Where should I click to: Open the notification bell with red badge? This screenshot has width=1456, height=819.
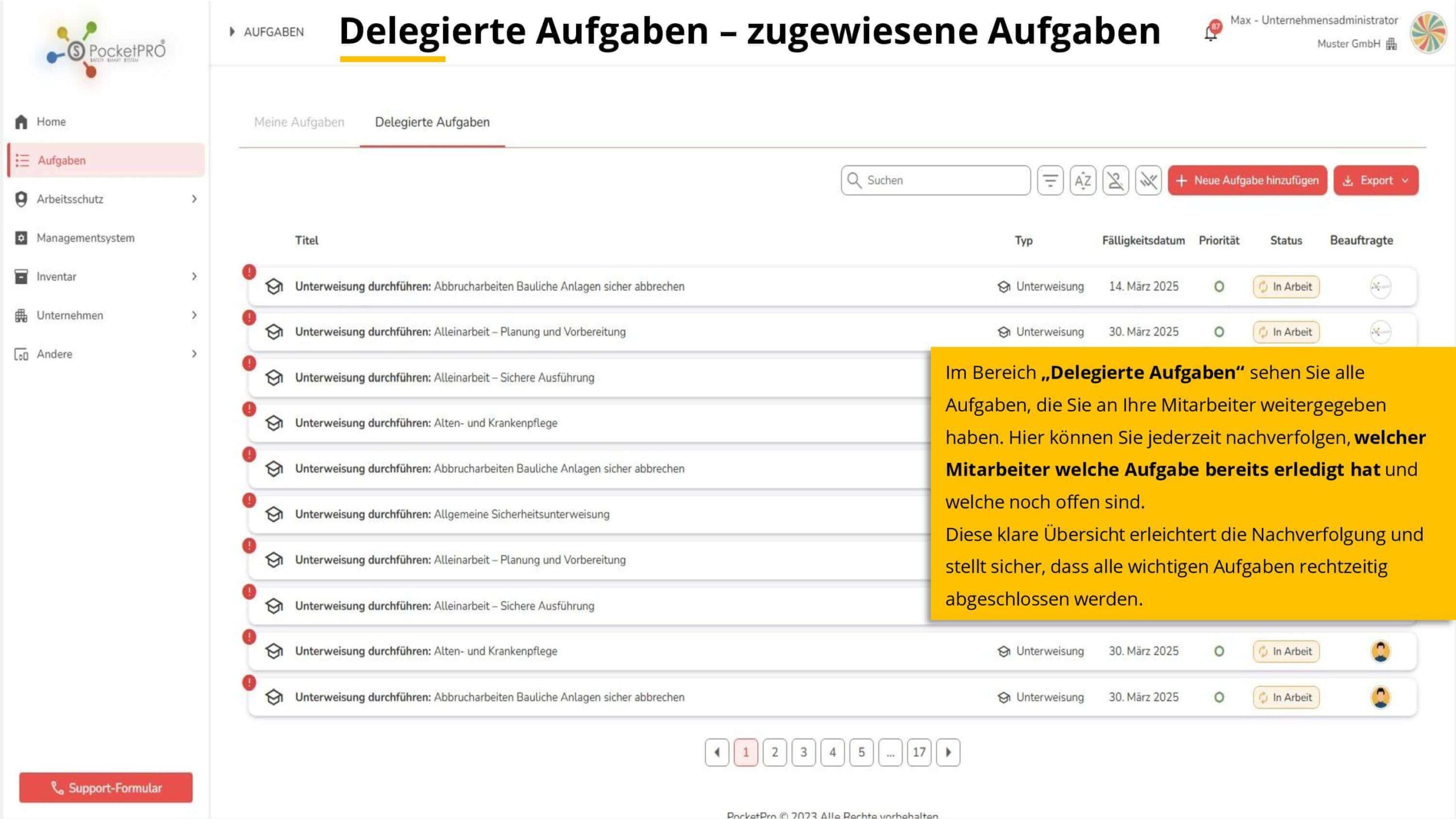pos(1211,32)
